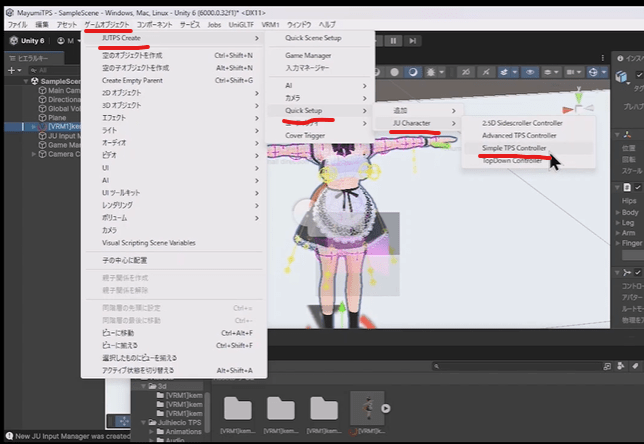Open the ライト submenu
Image resolution: width=644 pixels, height=444 pixels.
coord(175,131)
